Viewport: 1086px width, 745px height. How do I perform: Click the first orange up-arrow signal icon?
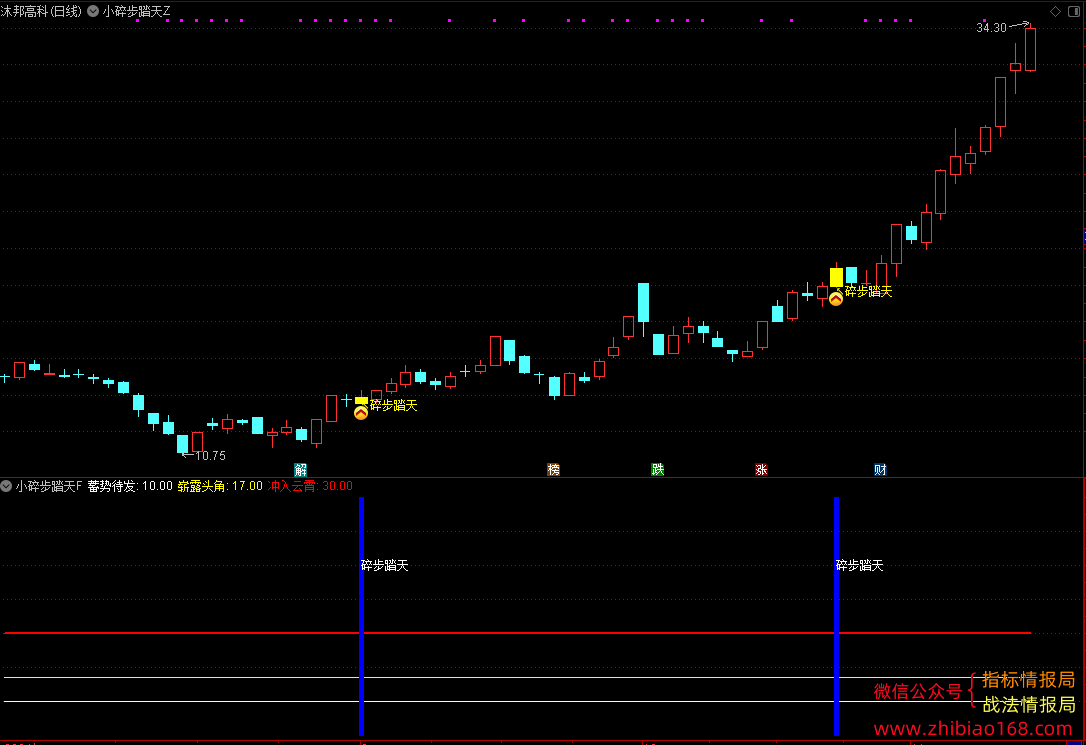tap(361, 413)
